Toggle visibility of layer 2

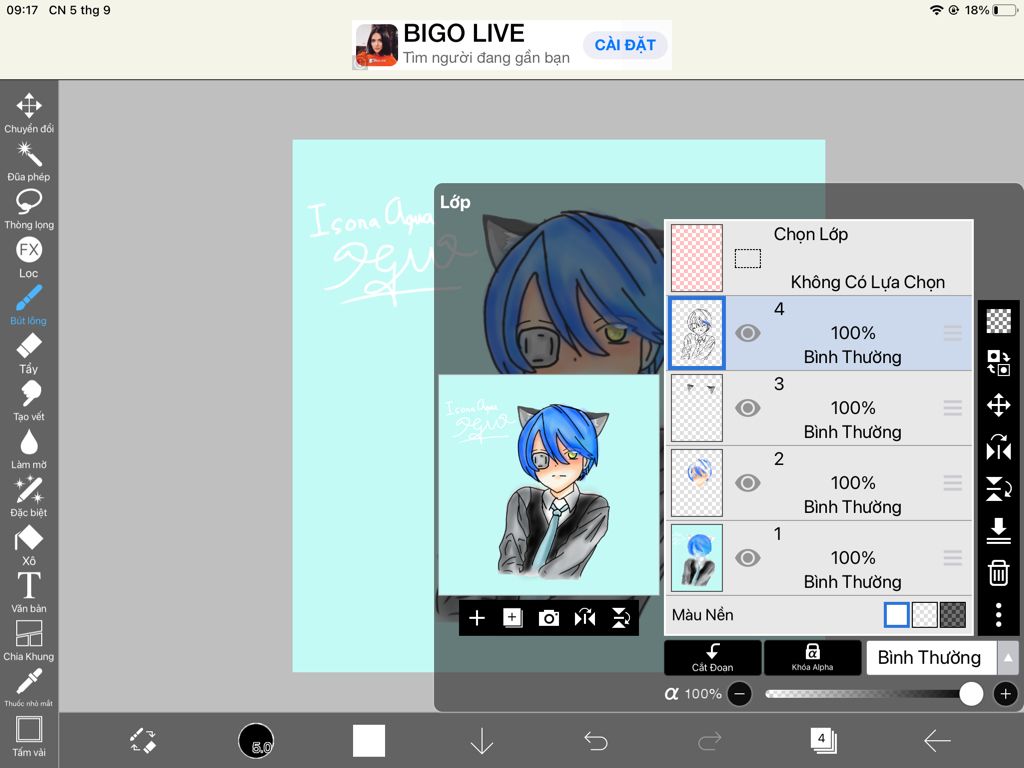748,483
